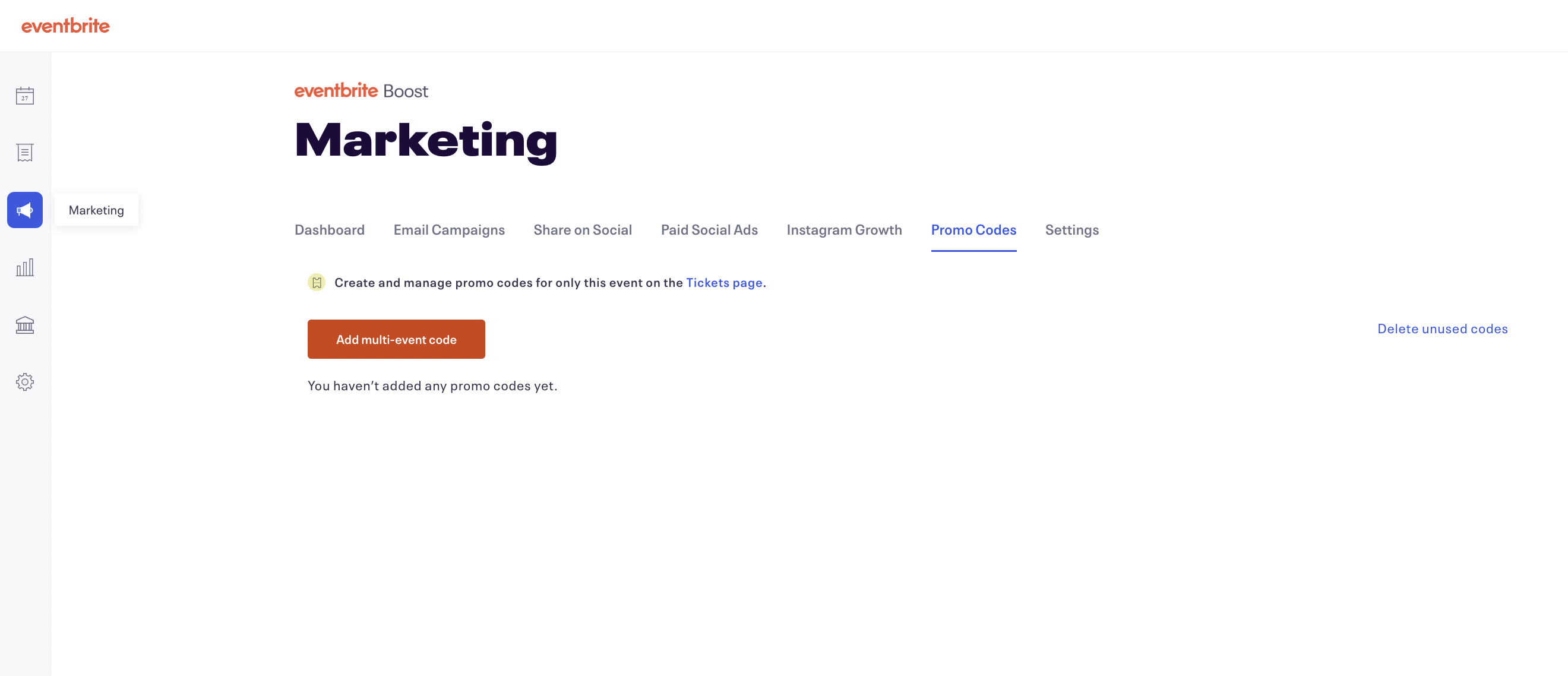Screen dimensions: 1568x676
Task: Open the Instagram Growth tab
Action: pos(843,230)
